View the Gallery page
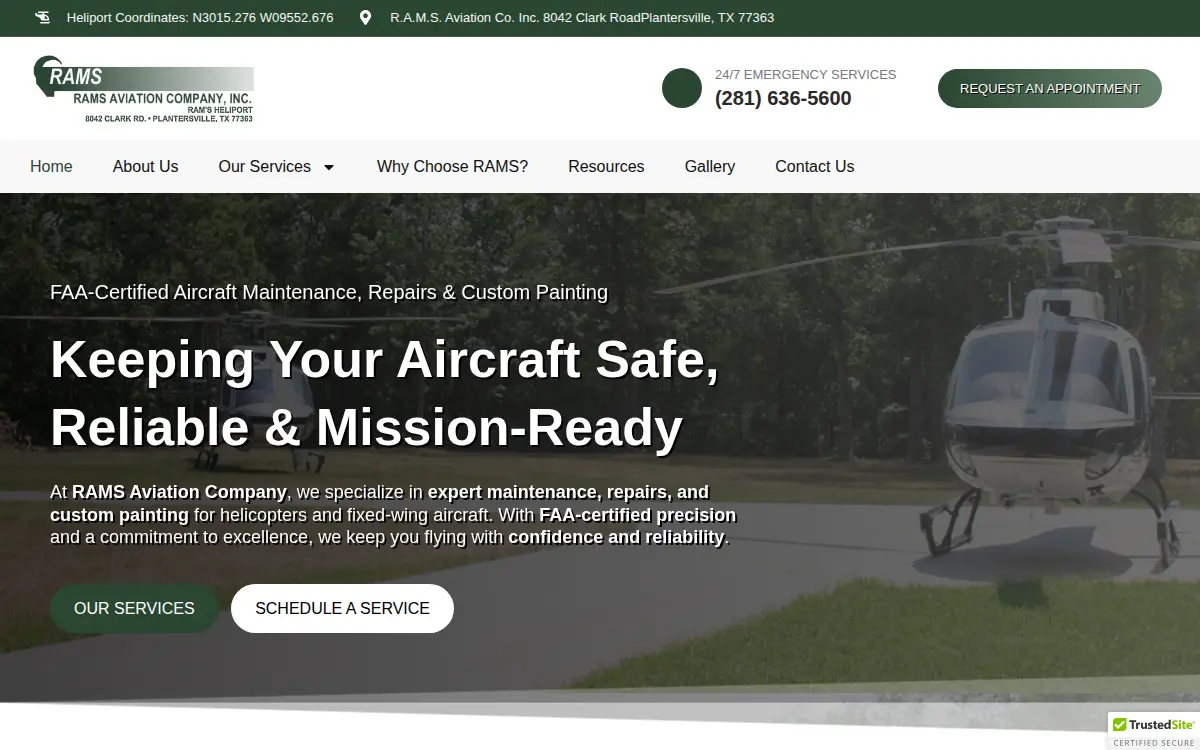 (710, 167)
